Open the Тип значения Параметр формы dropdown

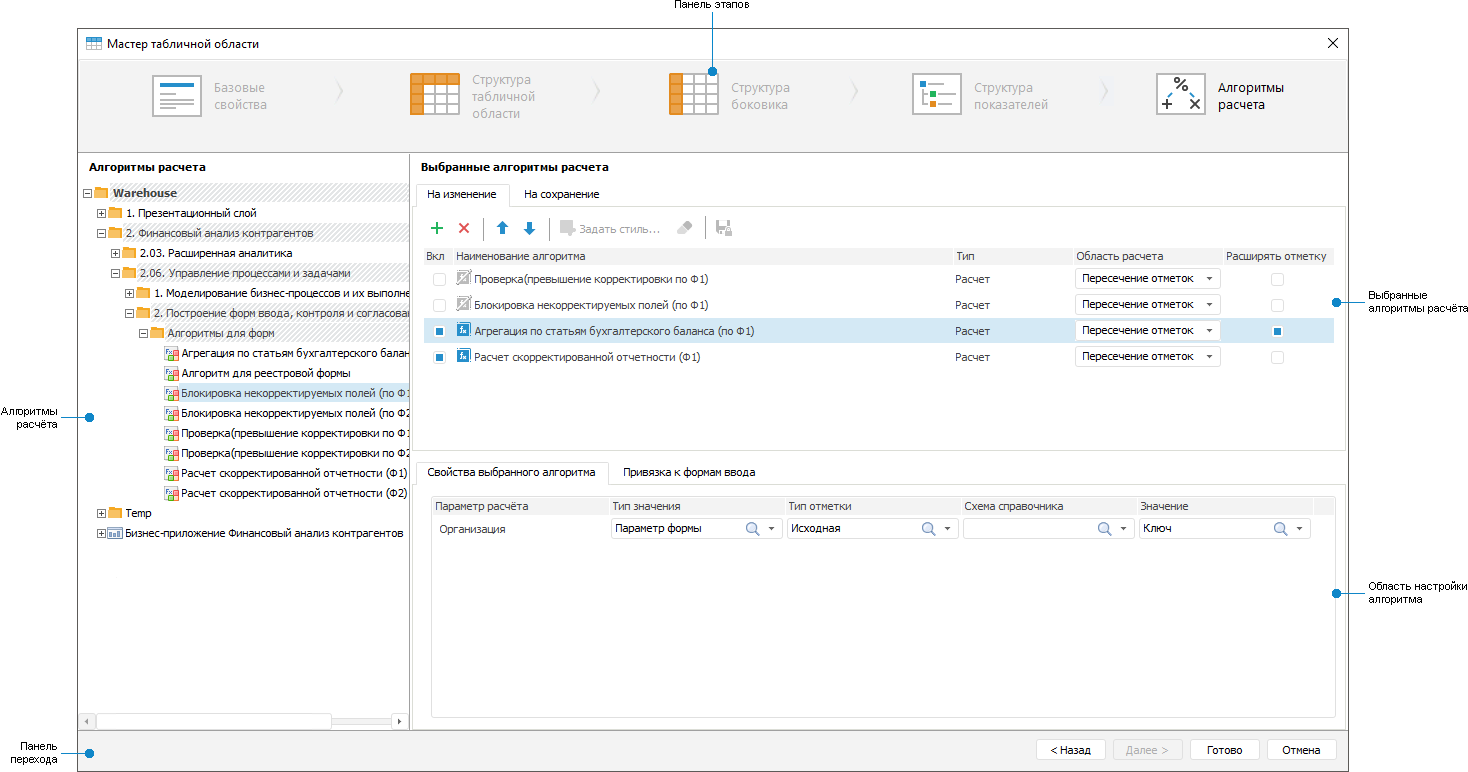coord(772,529)
